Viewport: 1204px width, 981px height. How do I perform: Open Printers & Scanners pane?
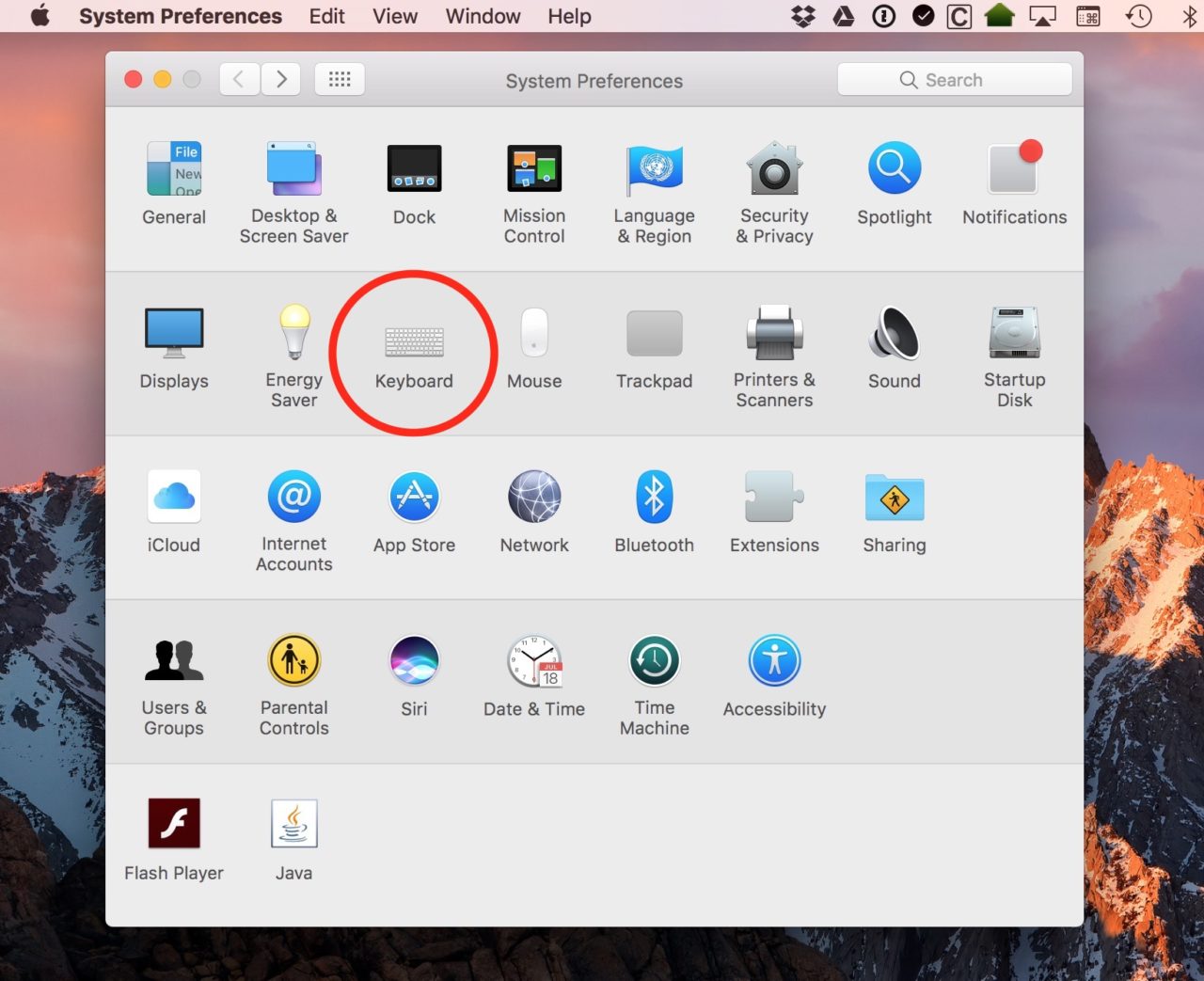pos(774,356)
